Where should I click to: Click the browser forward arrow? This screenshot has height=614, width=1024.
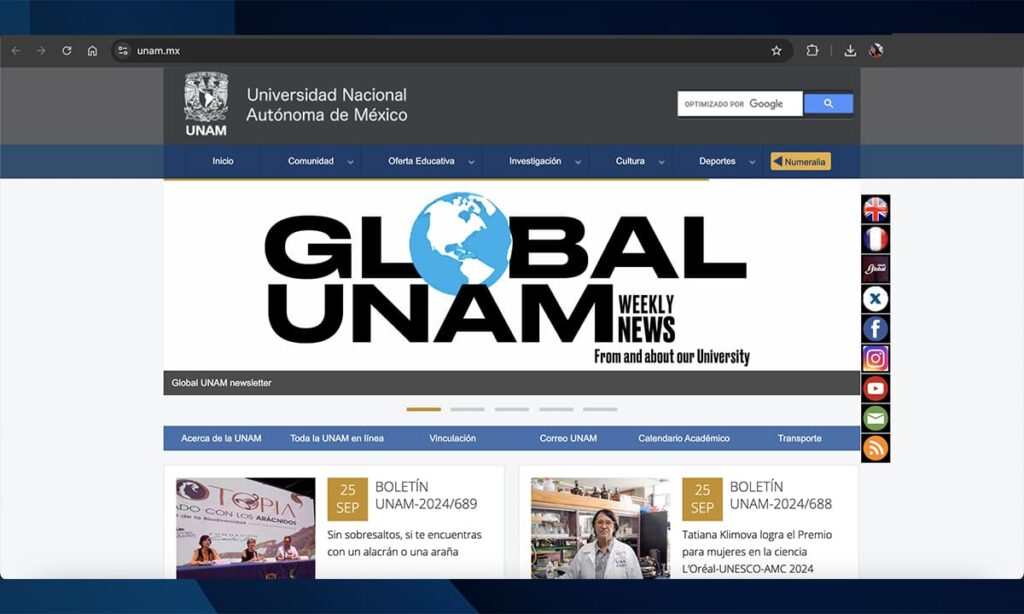pos(41,51)
